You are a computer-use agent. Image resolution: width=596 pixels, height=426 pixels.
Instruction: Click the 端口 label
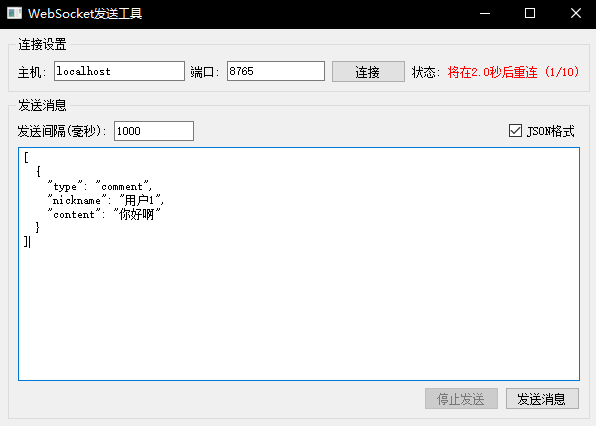click(x=204, y=72)
